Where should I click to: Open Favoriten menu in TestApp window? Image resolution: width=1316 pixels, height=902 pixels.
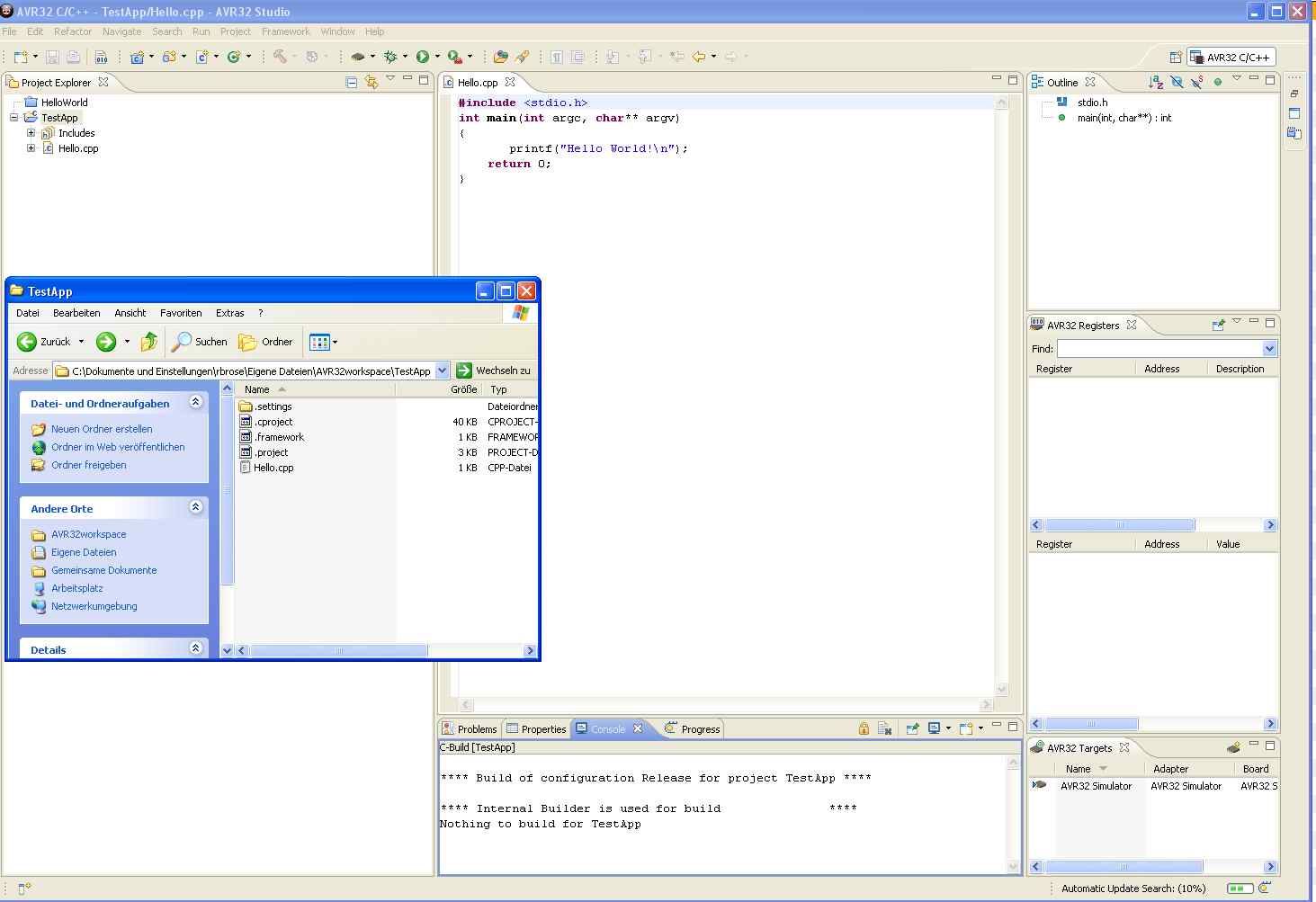click(x=181, y=313)
